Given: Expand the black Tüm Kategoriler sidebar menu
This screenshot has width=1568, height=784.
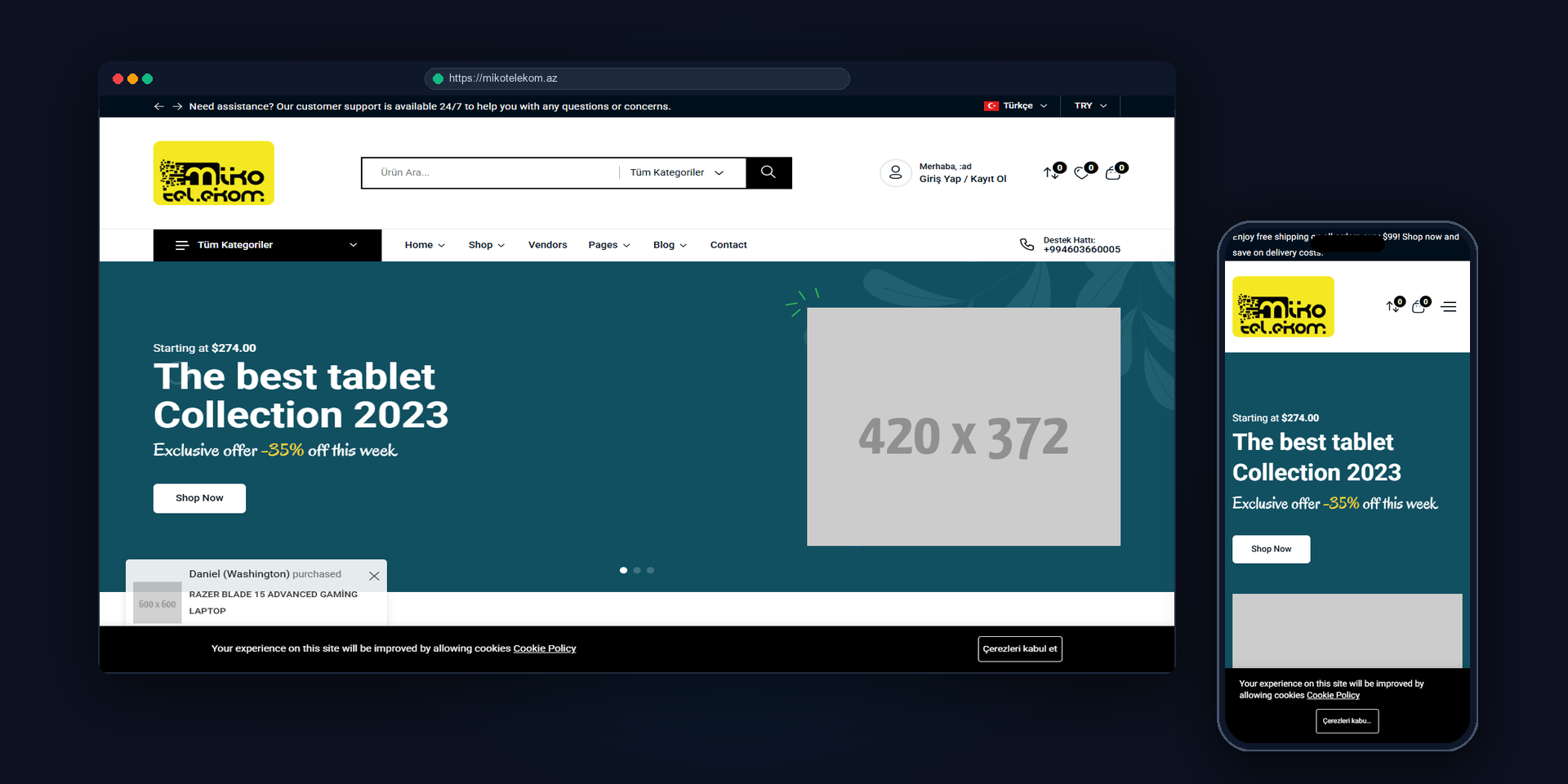Looking at the screenshot, I should pos(267,245).
